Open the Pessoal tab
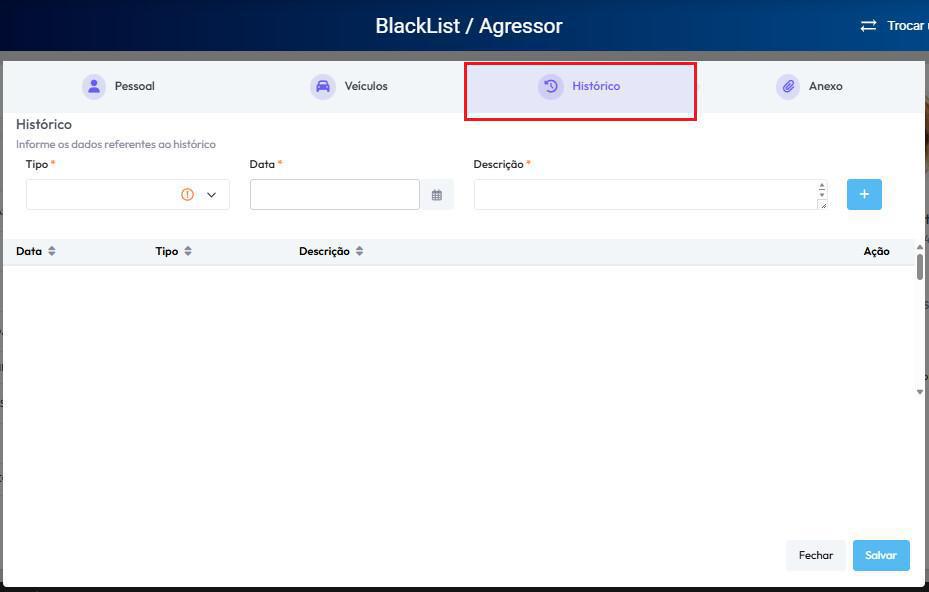The height and width of the screenshot is (592, 929). click(118, 87)
